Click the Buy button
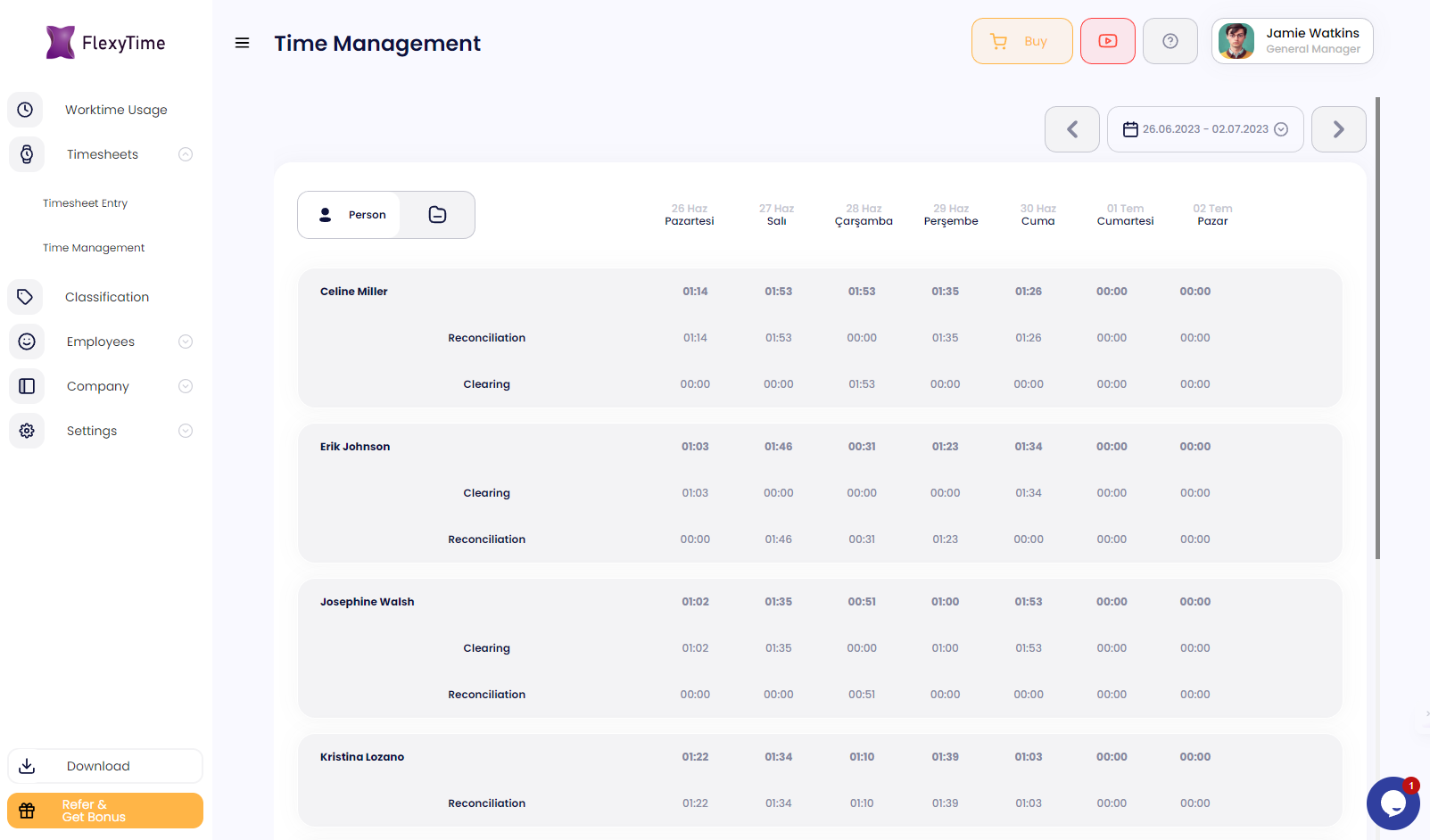The image size is (1430, 840). (x=1021, y=41)
